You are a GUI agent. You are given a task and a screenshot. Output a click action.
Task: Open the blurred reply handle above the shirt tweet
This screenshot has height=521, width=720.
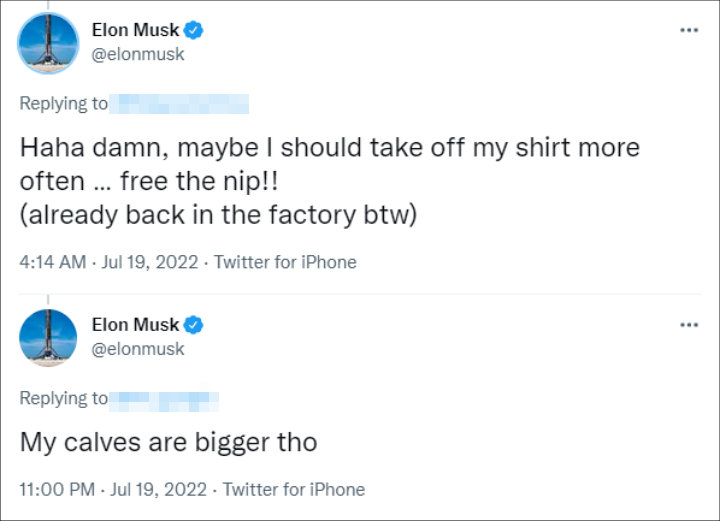click(179, 103)
